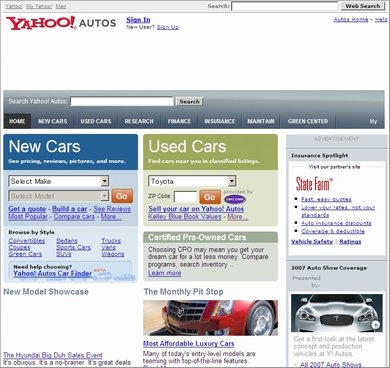390x368 pixels.
Task: Focus the top web search input field
Action: point(285,6)
